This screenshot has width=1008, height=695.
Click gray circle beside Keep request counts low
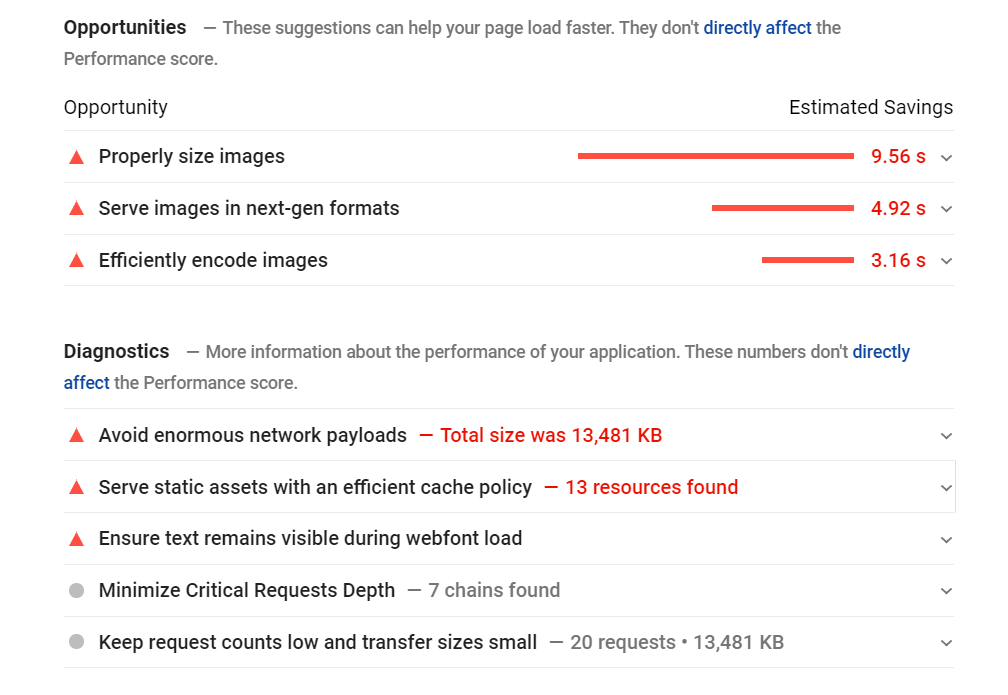coord(76,643)
